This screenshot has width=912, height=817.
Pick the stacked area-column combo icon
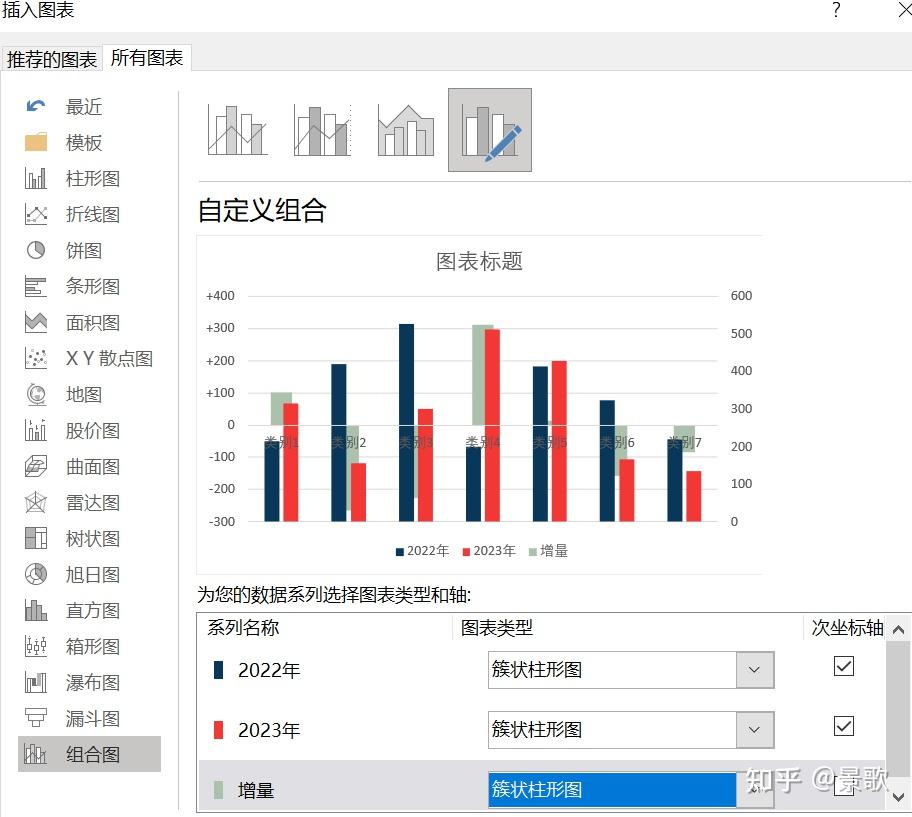[405, 130]
